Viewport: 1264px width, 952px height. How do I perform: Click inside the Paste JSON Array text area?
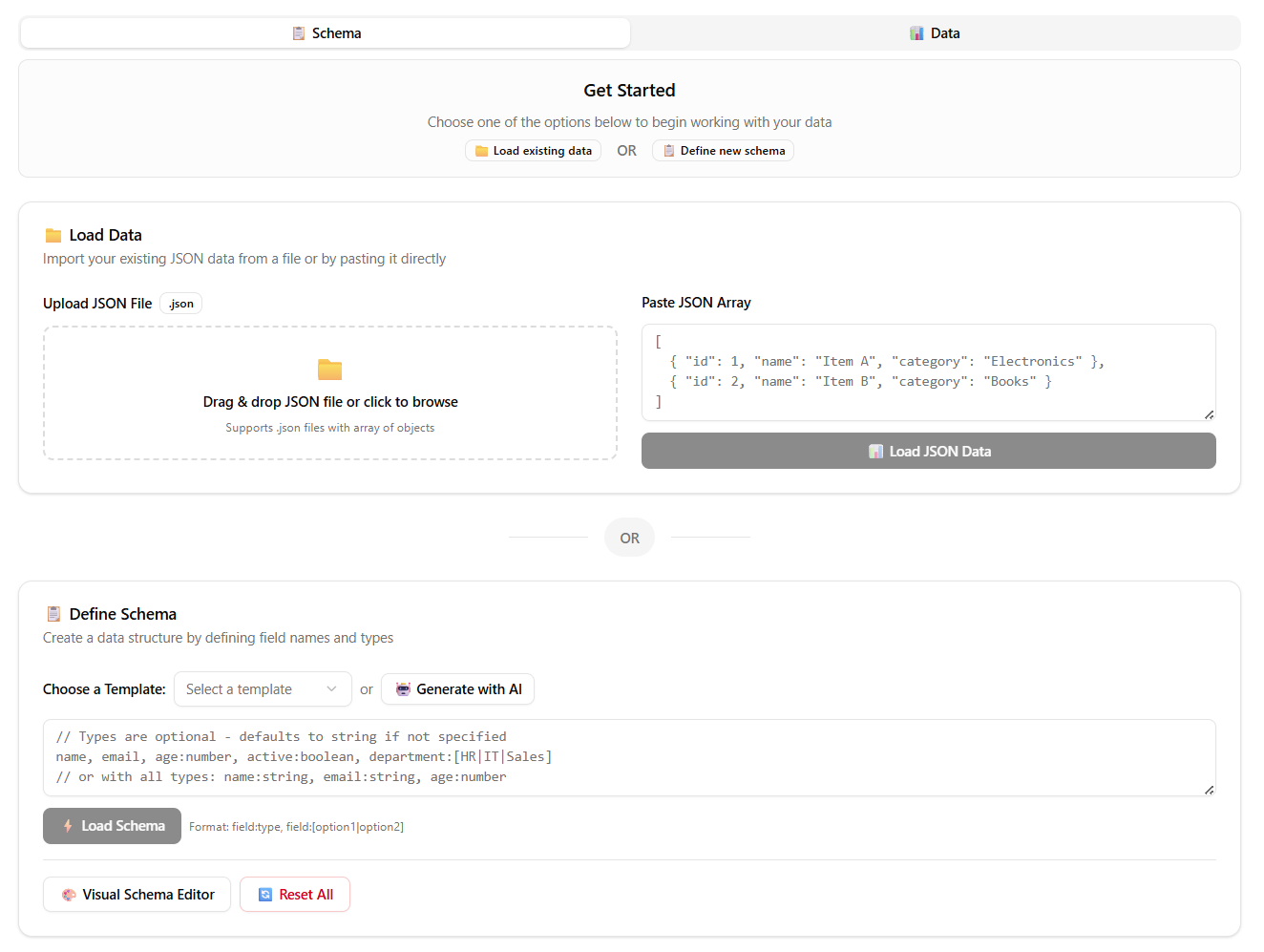[x=928, y=372]
